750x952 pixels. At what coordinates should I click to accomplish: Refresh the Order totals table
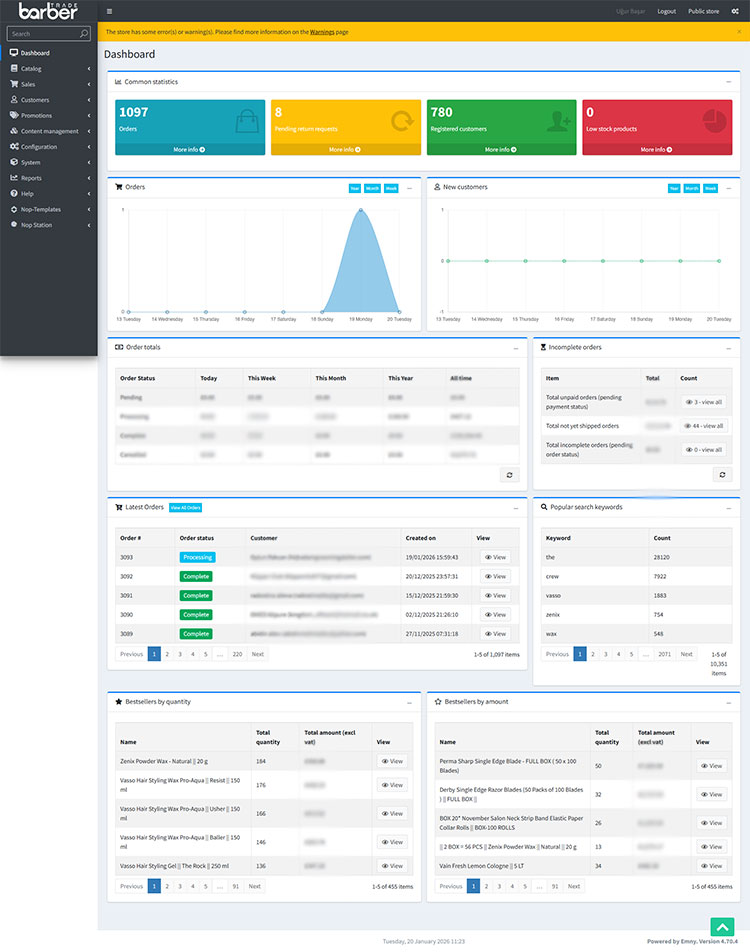pyautogui.click(x=510, y=475)
